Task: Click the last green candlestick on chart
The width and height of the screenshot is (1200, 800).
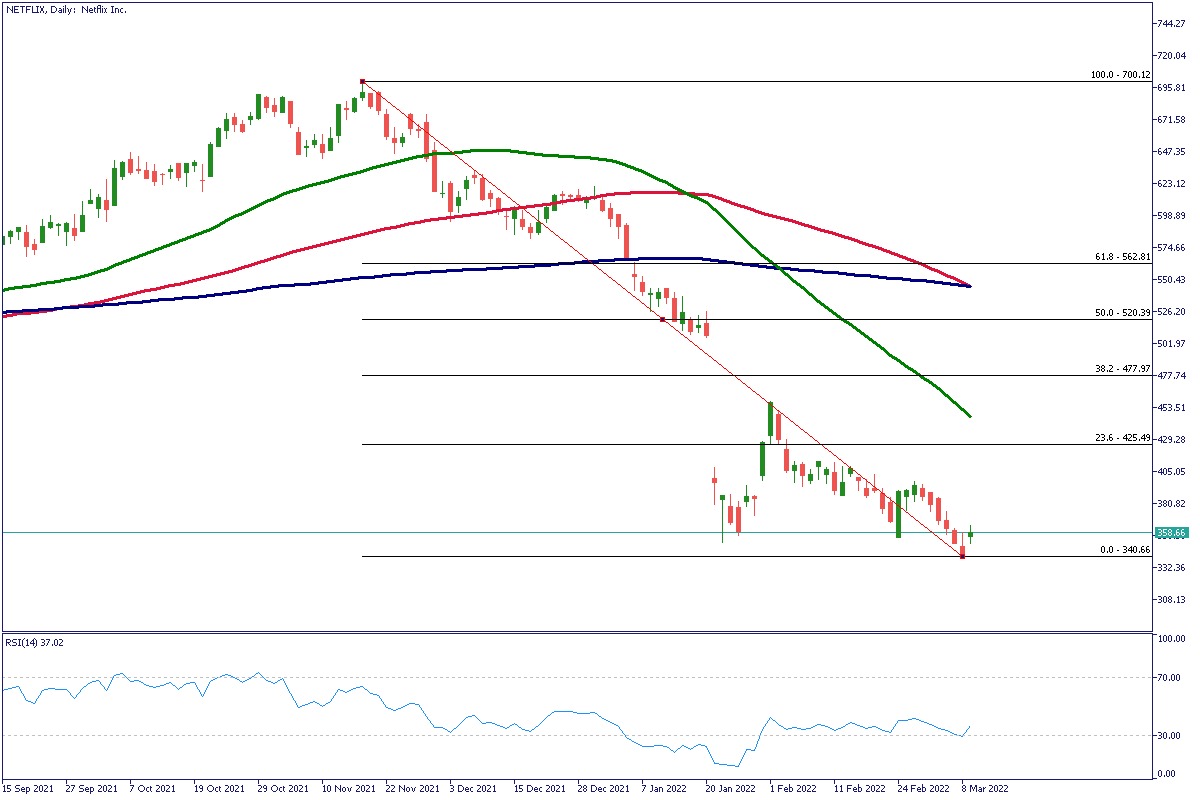Action: coord(970,536)
